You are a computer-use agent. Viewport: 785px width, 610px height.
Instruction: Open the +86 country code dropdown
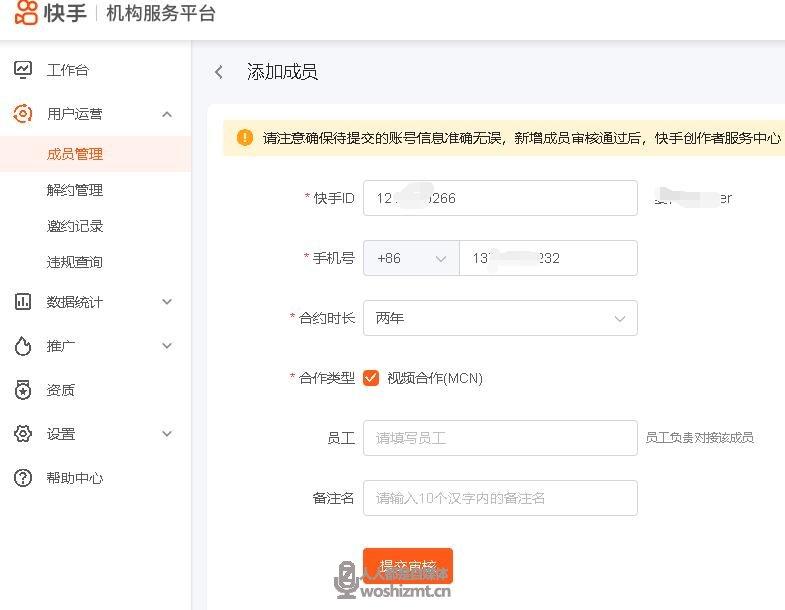pos(410,258)
